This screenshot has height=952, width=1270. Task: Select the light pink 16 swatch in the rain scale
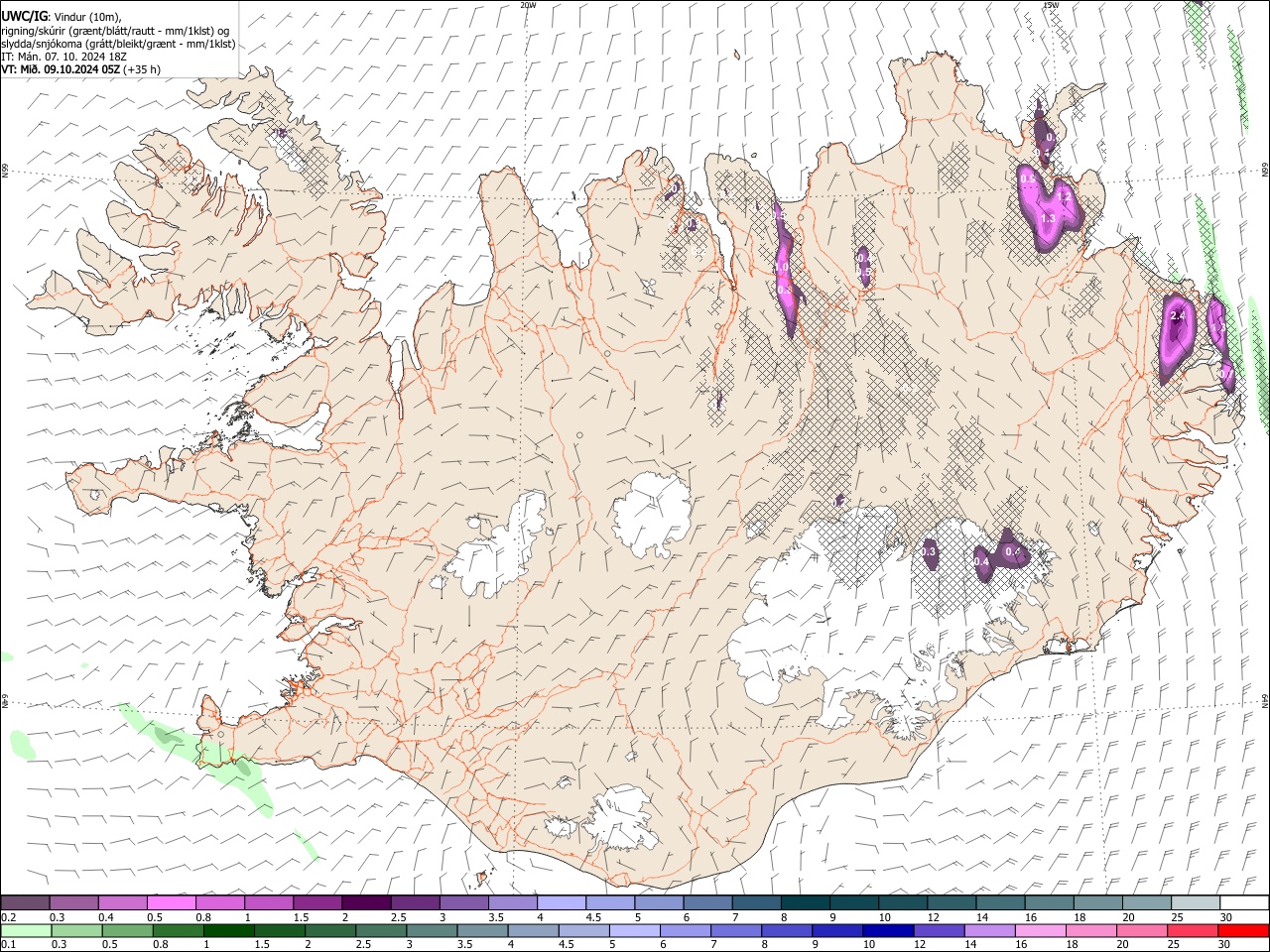[1041, 930]
